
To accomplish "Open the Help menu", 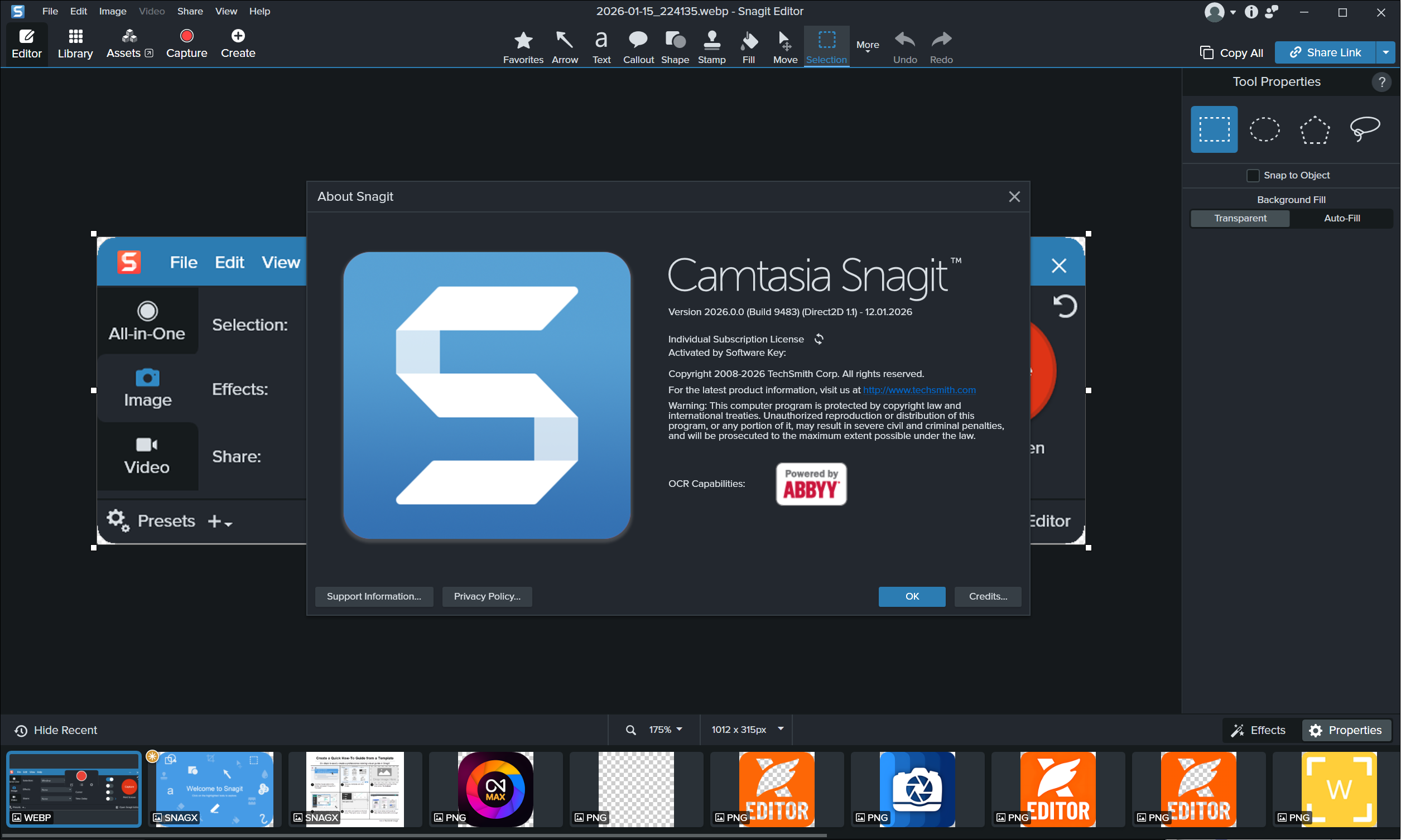I will (x=259, y=11).
